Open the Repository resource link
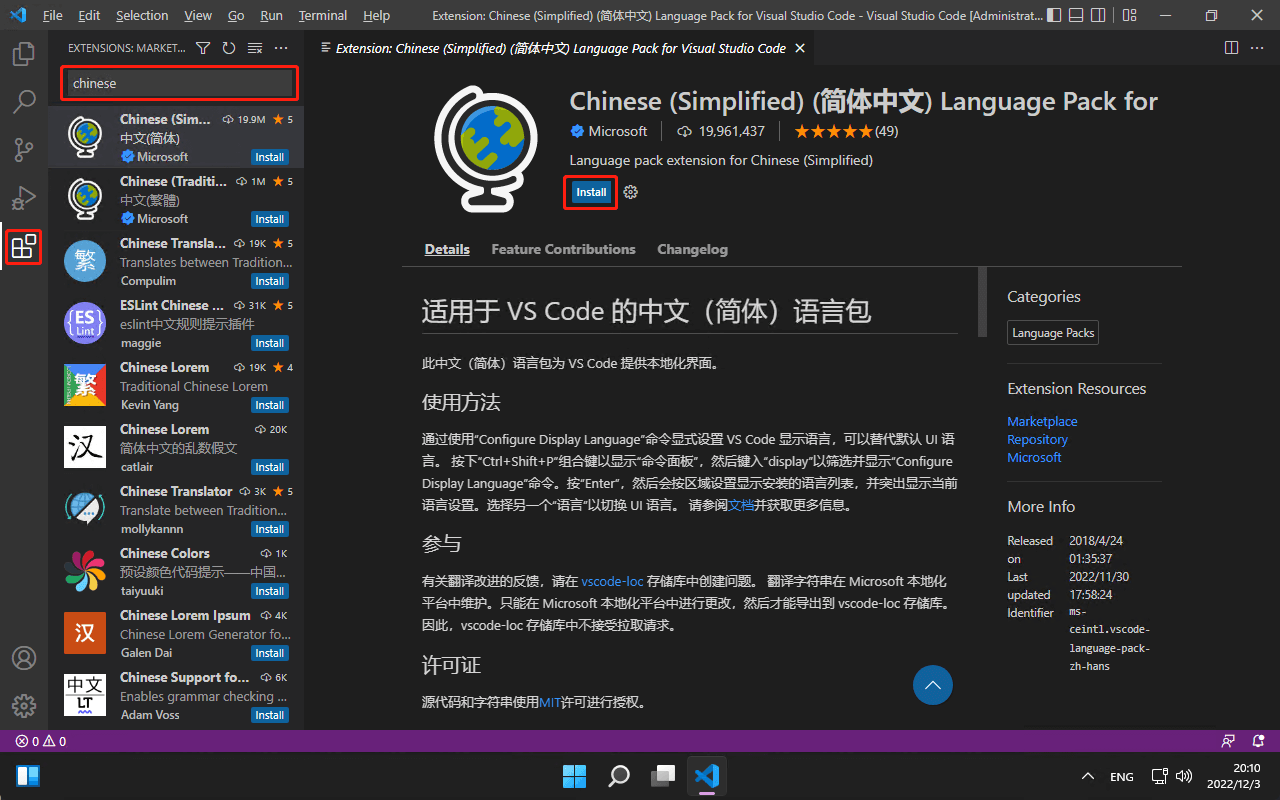 [1037, 439]
